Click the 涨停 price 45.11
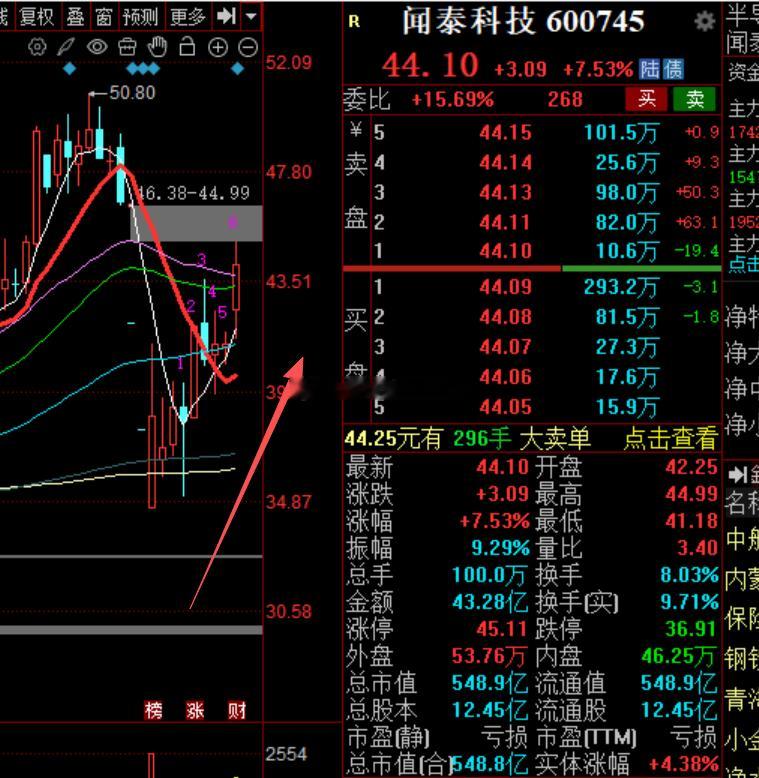This screenshot has width=759, height=778. tap(501, 629)
